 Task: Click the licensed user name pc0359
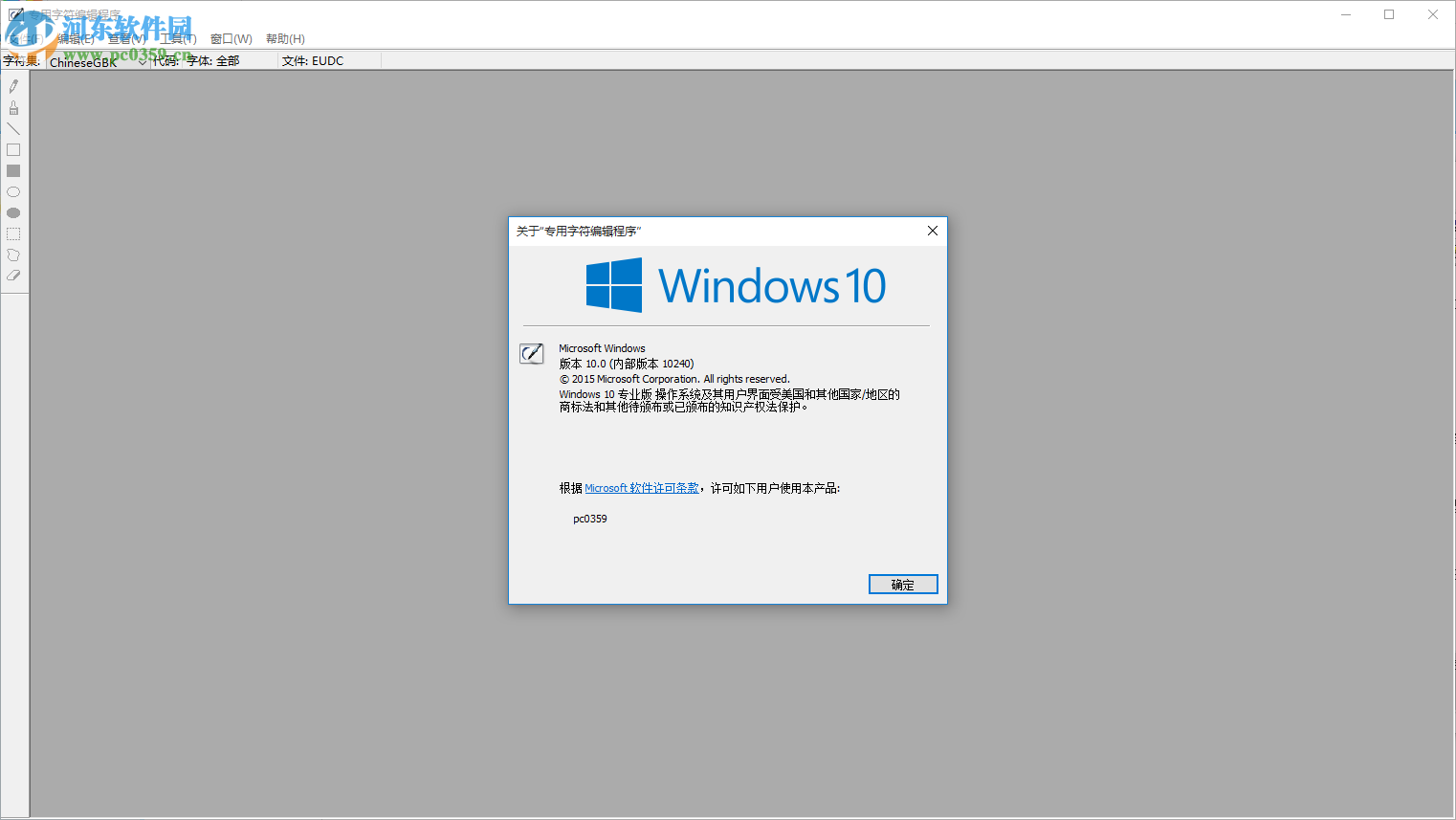[x=590, y=519]
